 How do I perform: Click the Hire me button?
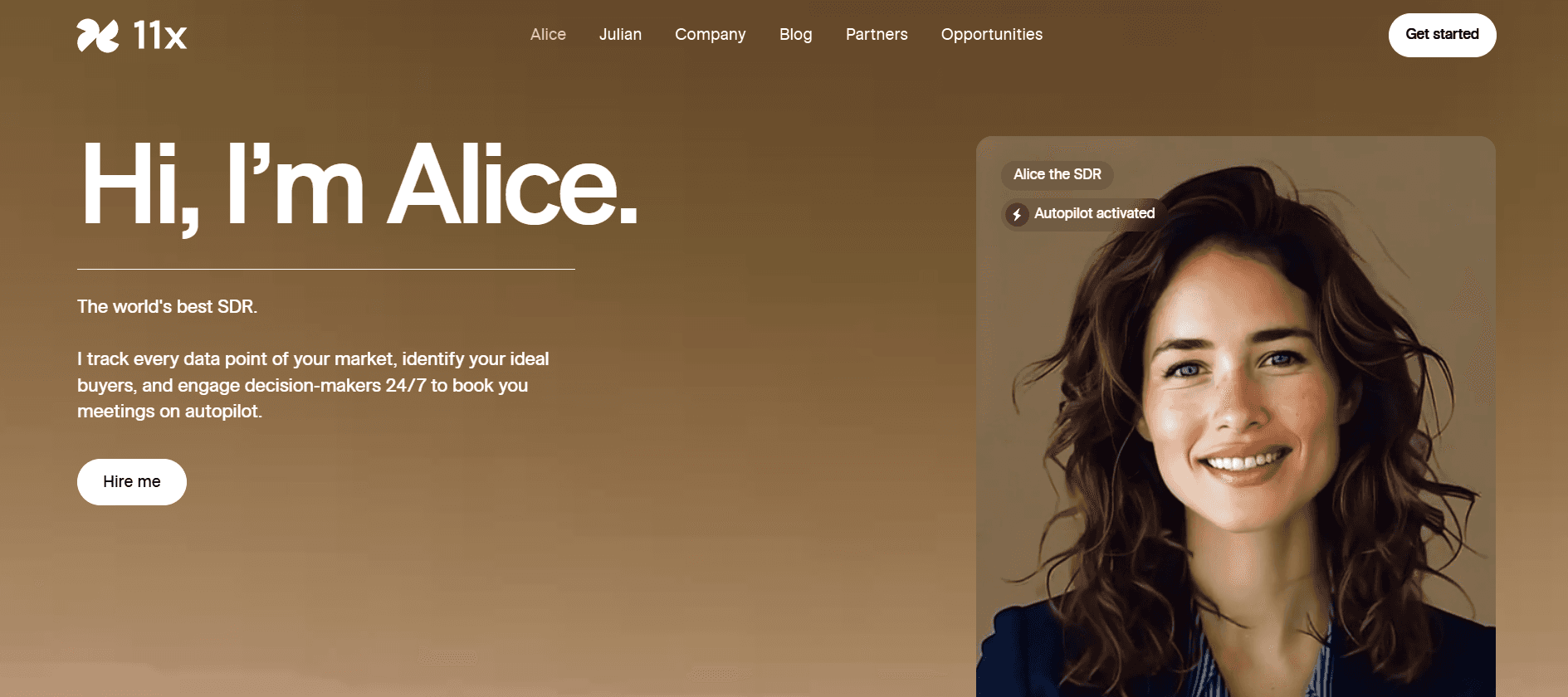tap(132, 482)
